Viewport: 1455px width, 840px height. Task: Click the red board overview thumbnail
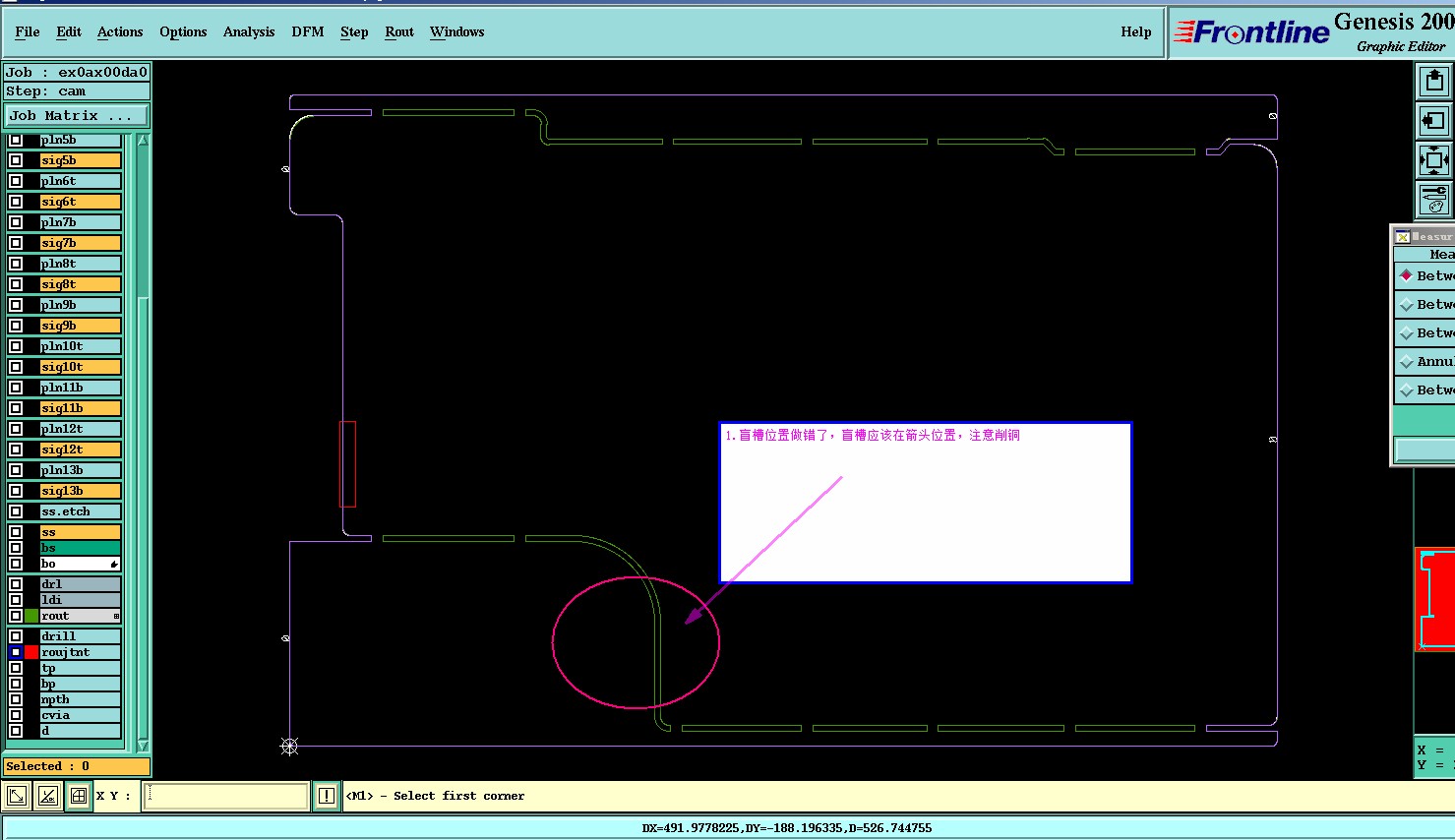tap(1435, 600)
